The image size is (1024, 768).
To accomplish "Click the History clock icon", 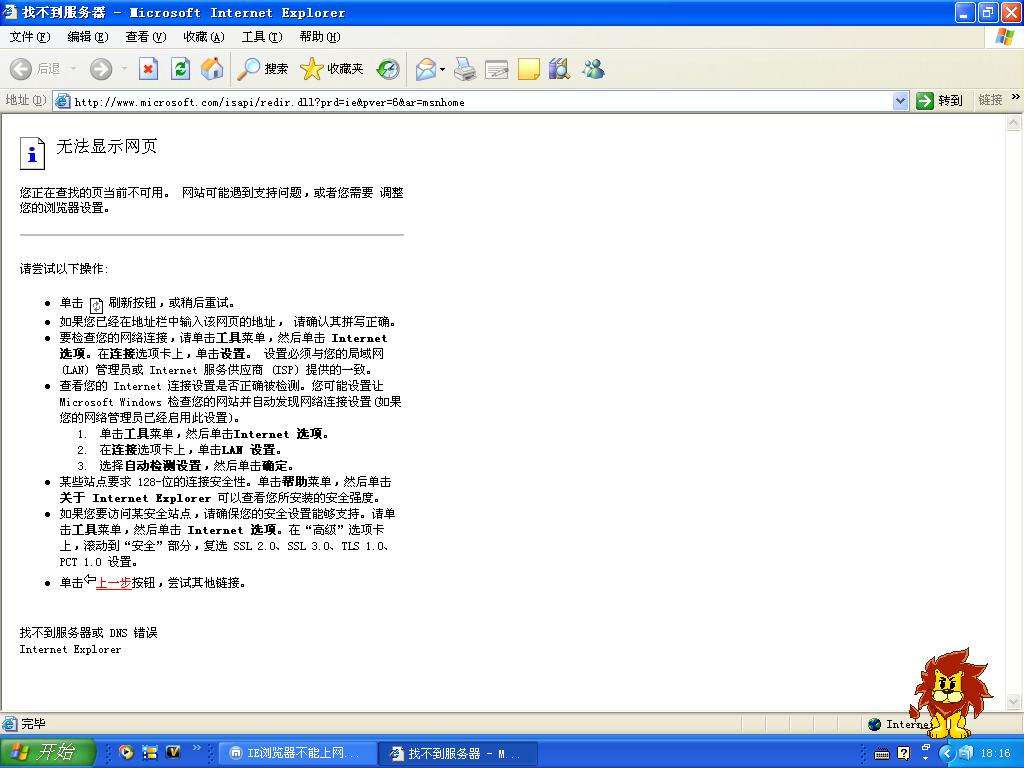I will (388, 69).
